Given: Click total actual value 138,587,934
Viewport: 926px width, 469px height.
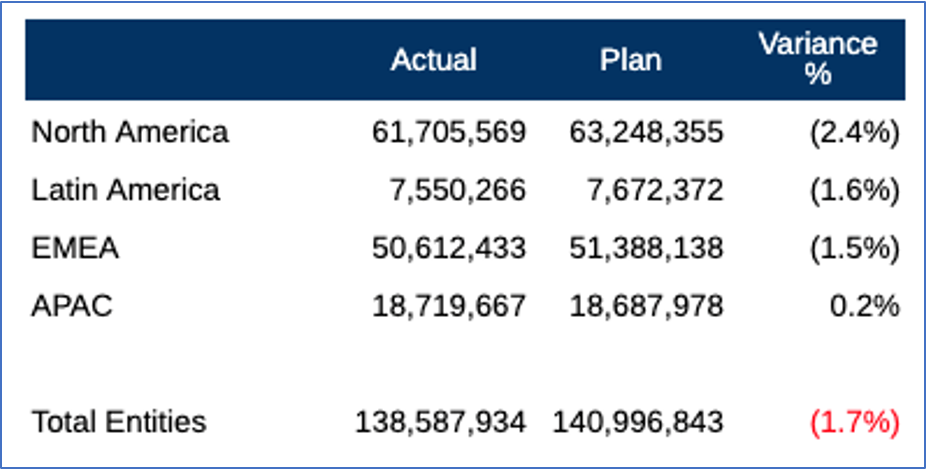Looking at the screenshot, I should [440, 422].
